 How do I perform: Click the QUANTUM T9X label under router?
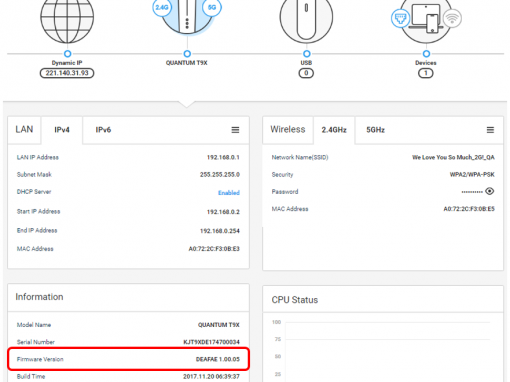(187, 63)
